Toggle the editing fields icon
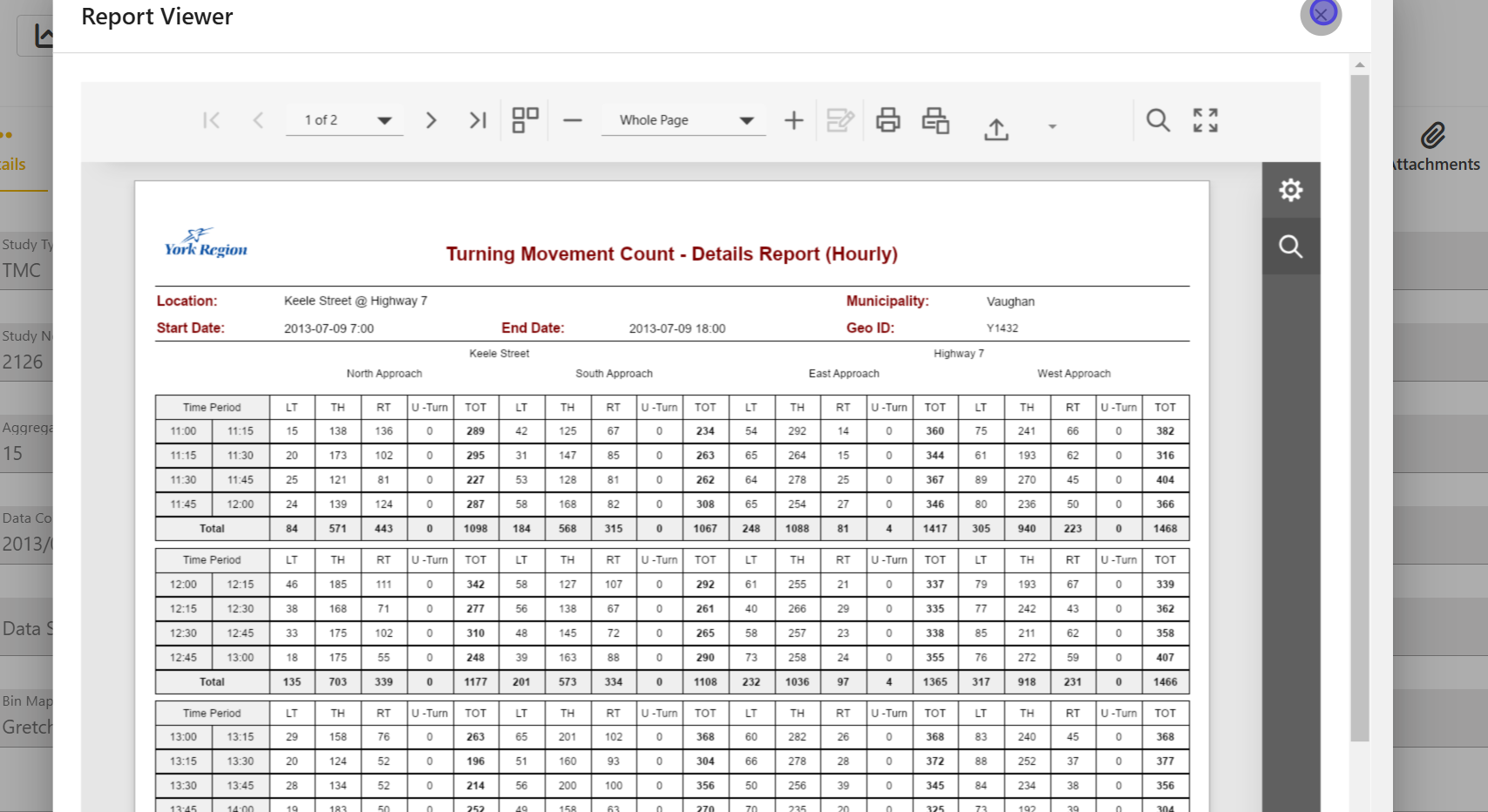The width and height of the screenshot is (1488, 812). click(x=840, y=120)
